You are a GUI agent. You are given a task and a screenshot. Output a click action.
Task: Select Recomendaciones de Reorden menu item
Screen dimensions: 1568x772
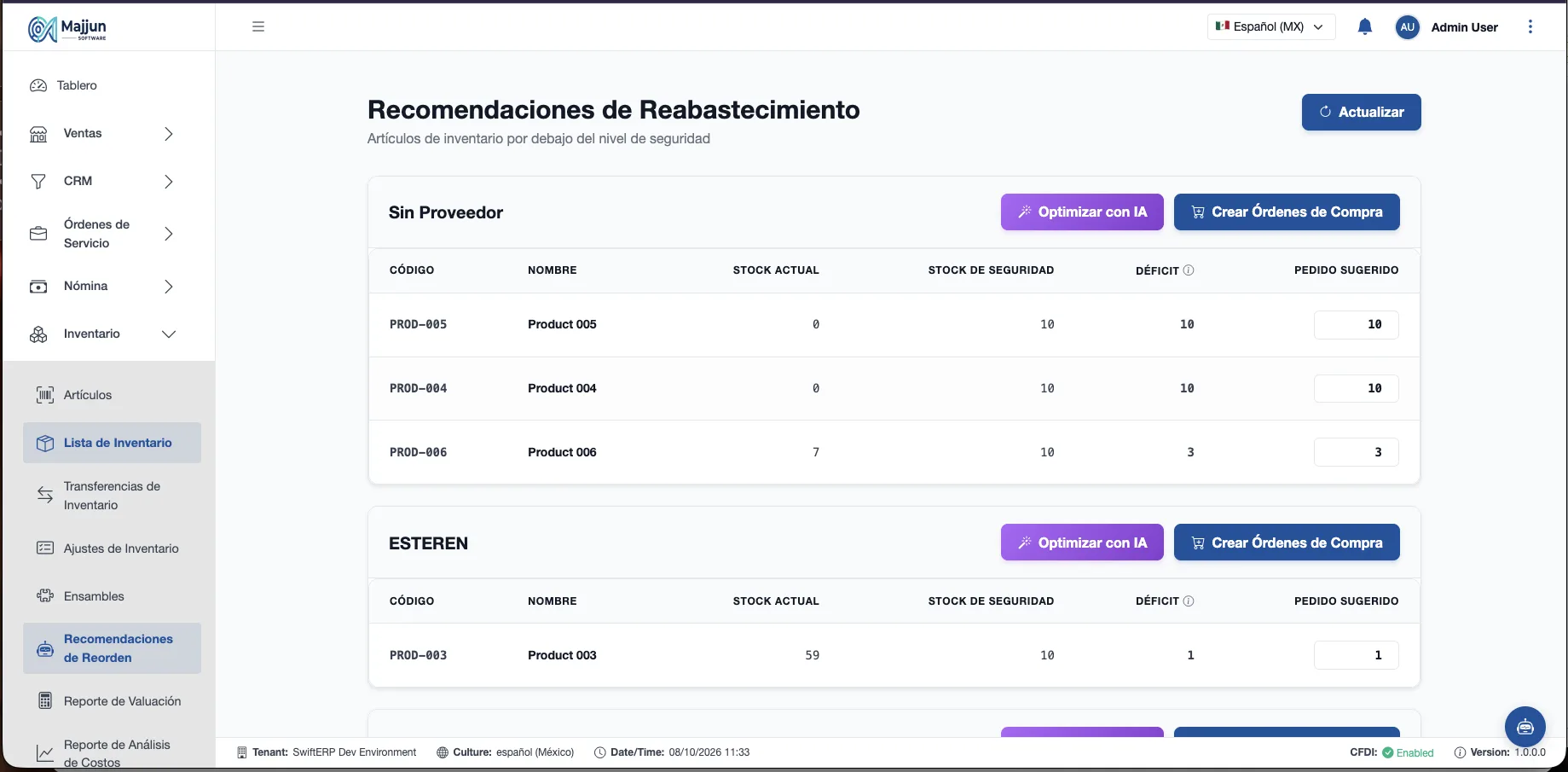tap(112, 648)
